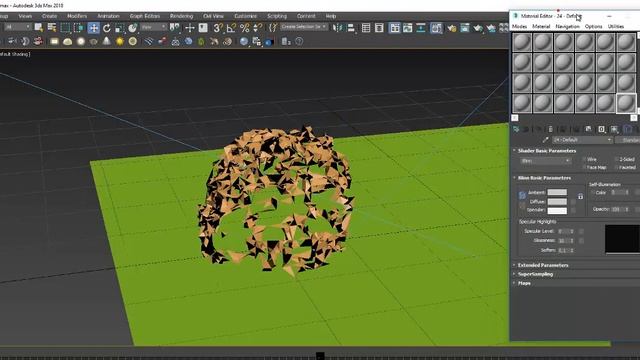The height and width of the screenshot is (360, 640).
Task: Open Material Editor's Navigation menu
Action: click(x=567, y=26)
